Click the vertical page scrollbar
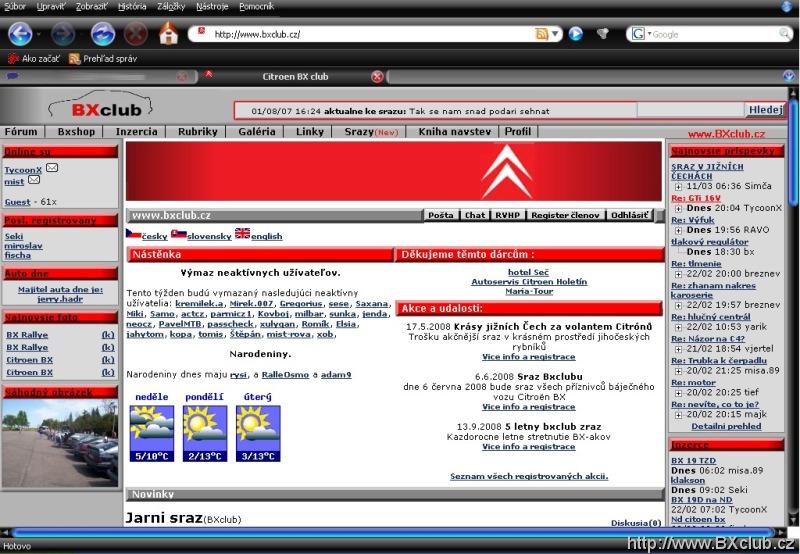The width and height of the screenshot is (800, 554). (792, 153)
